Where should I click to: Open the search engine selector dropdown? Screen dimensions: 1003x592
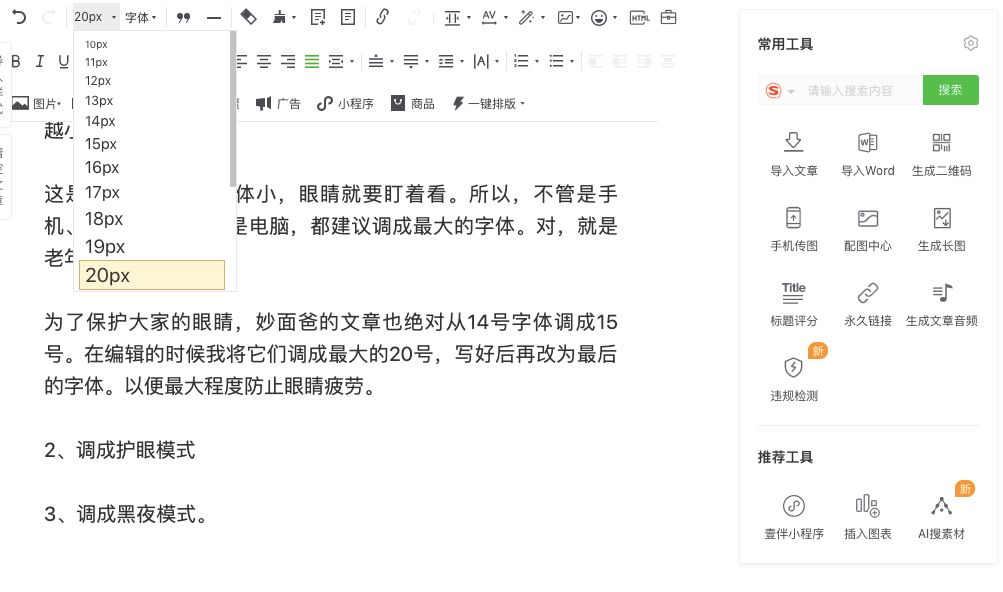tap(780, 91)
